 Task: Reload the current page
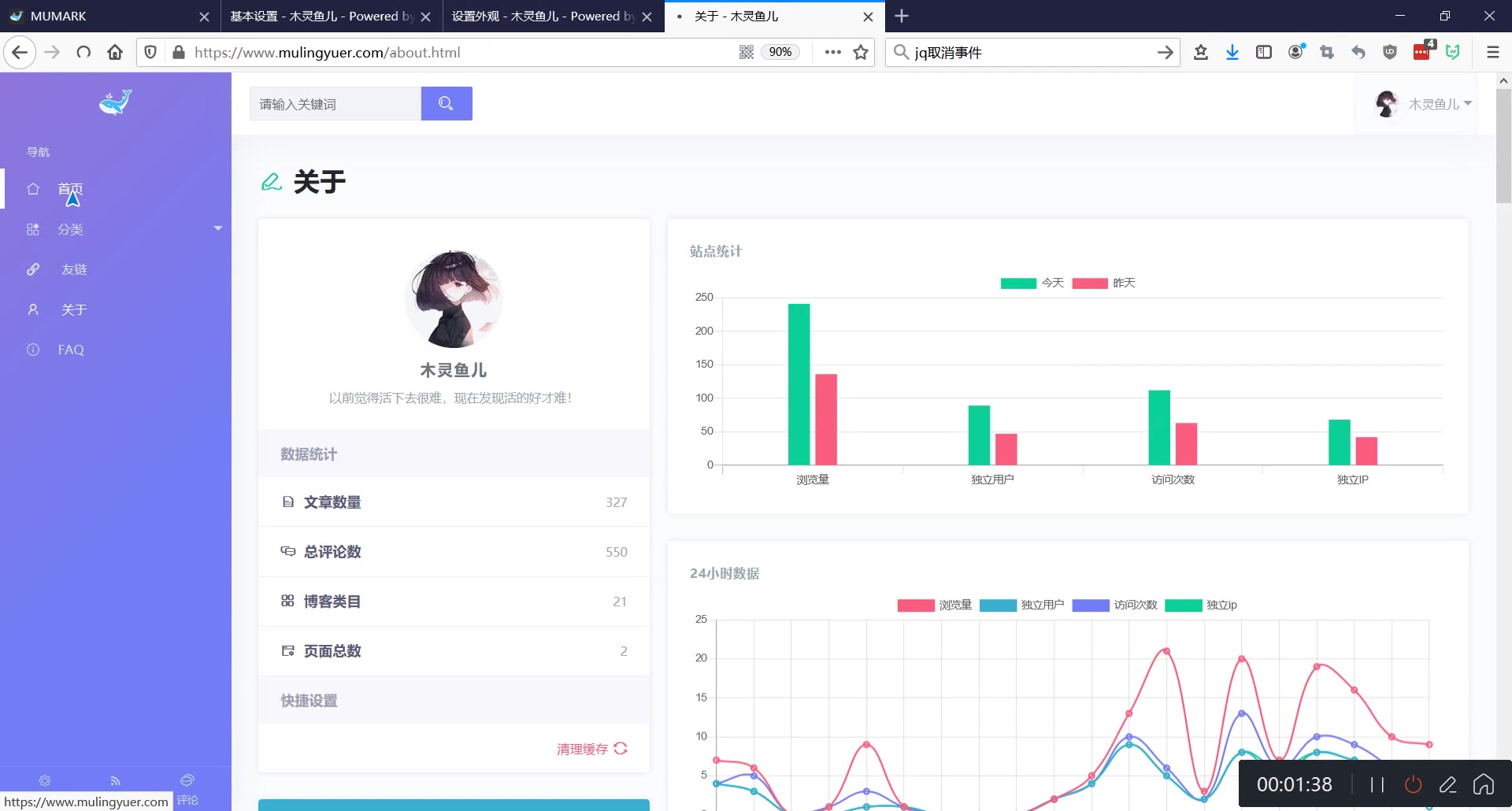tap(83, 53)
